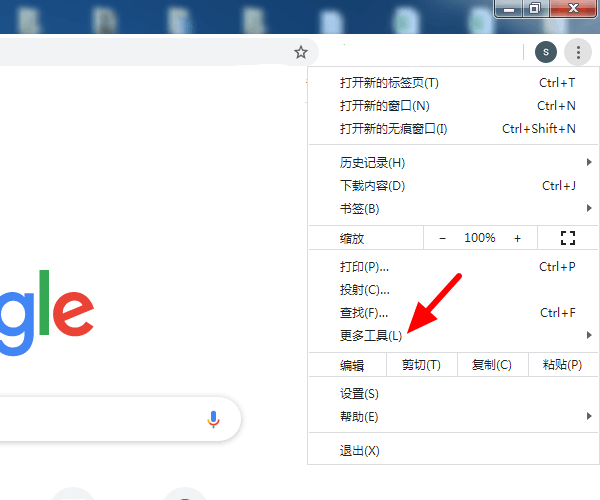This screenshot has height=500, width=600.
Task: Choose 打印(P)... from the menu
Action: [x=453, y=267]
